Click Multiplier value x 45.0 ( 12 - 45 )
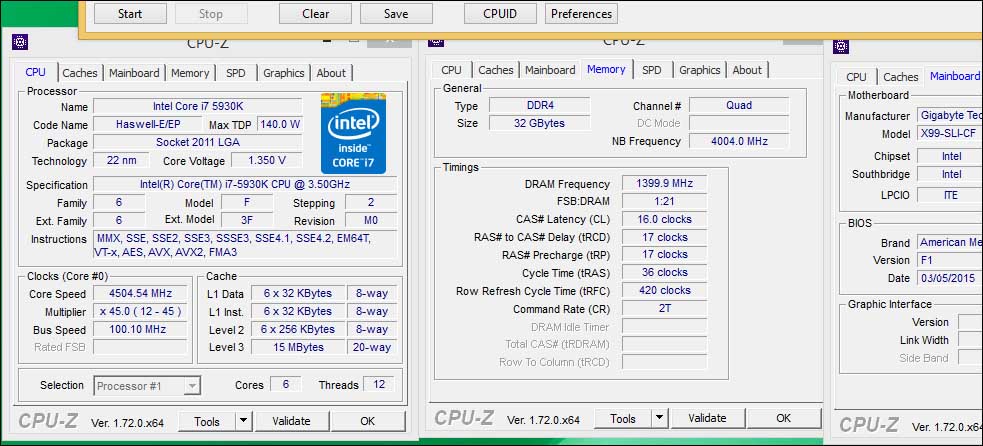The width and height of the screenshot is (983, 446). [x=140, y=311]
